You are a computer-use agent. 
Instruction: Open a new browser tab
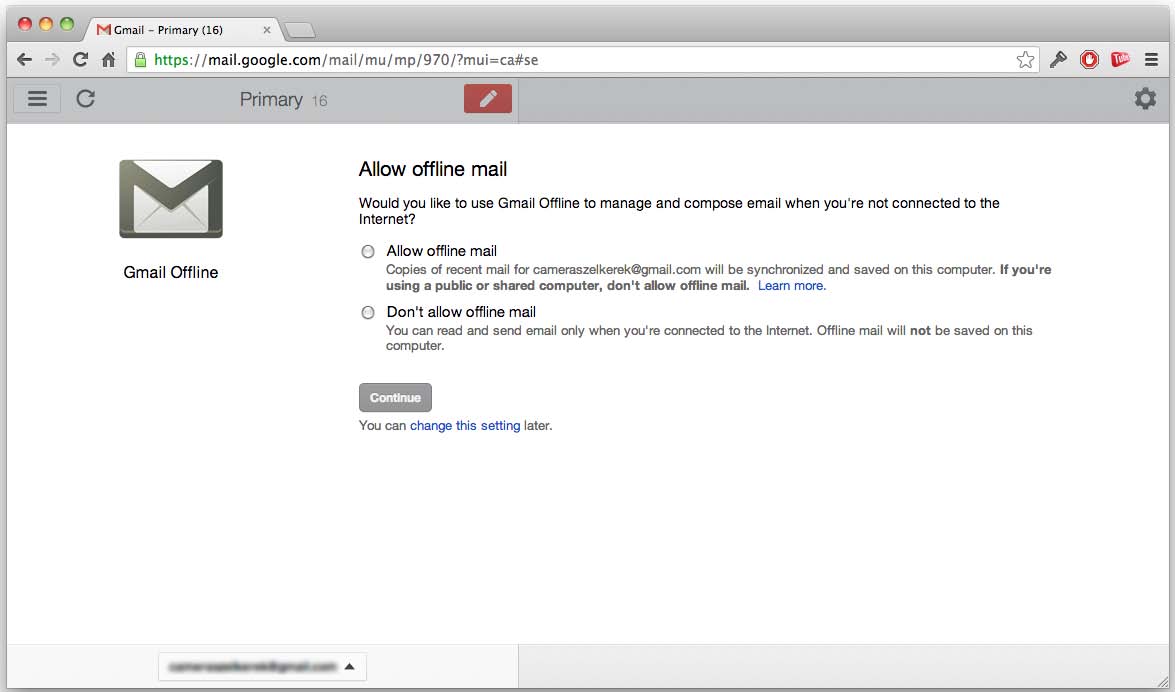[300, 31]
